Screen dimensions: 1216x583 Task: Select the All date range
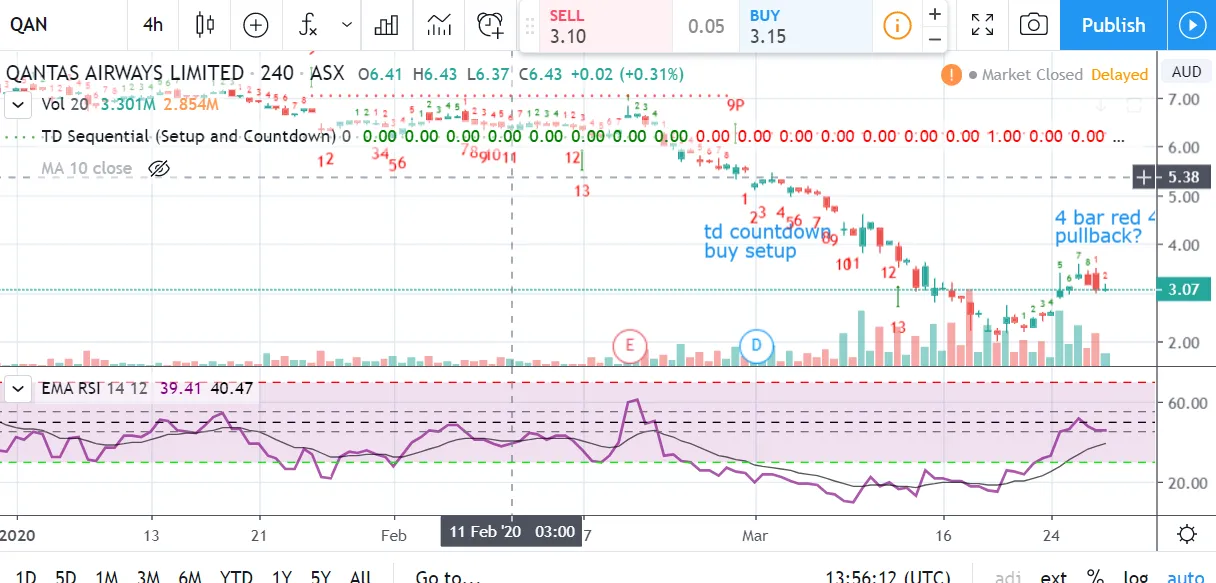361,577
